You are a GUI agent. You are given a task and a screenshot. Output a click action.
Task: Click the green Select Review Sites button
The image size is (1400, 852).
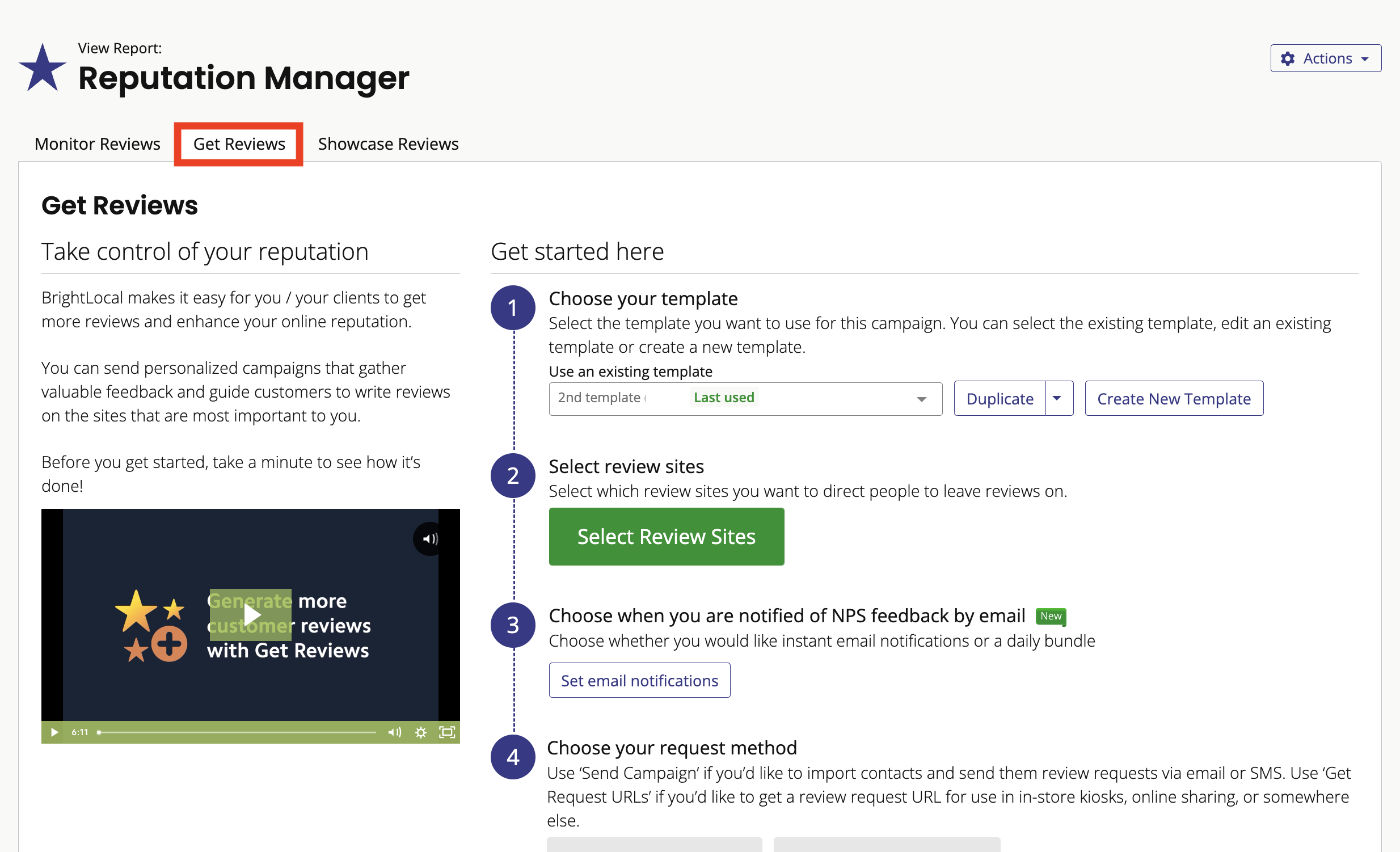tap(666, 536)
